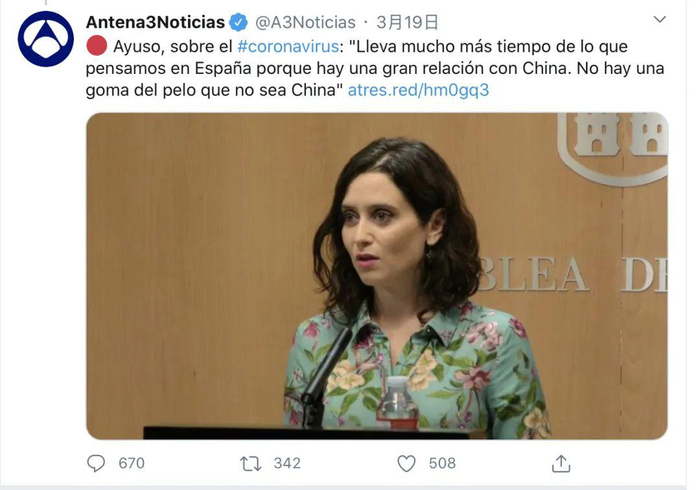Click the blue verified badge
Screen dimensions: 700x490
click(238, 22)
